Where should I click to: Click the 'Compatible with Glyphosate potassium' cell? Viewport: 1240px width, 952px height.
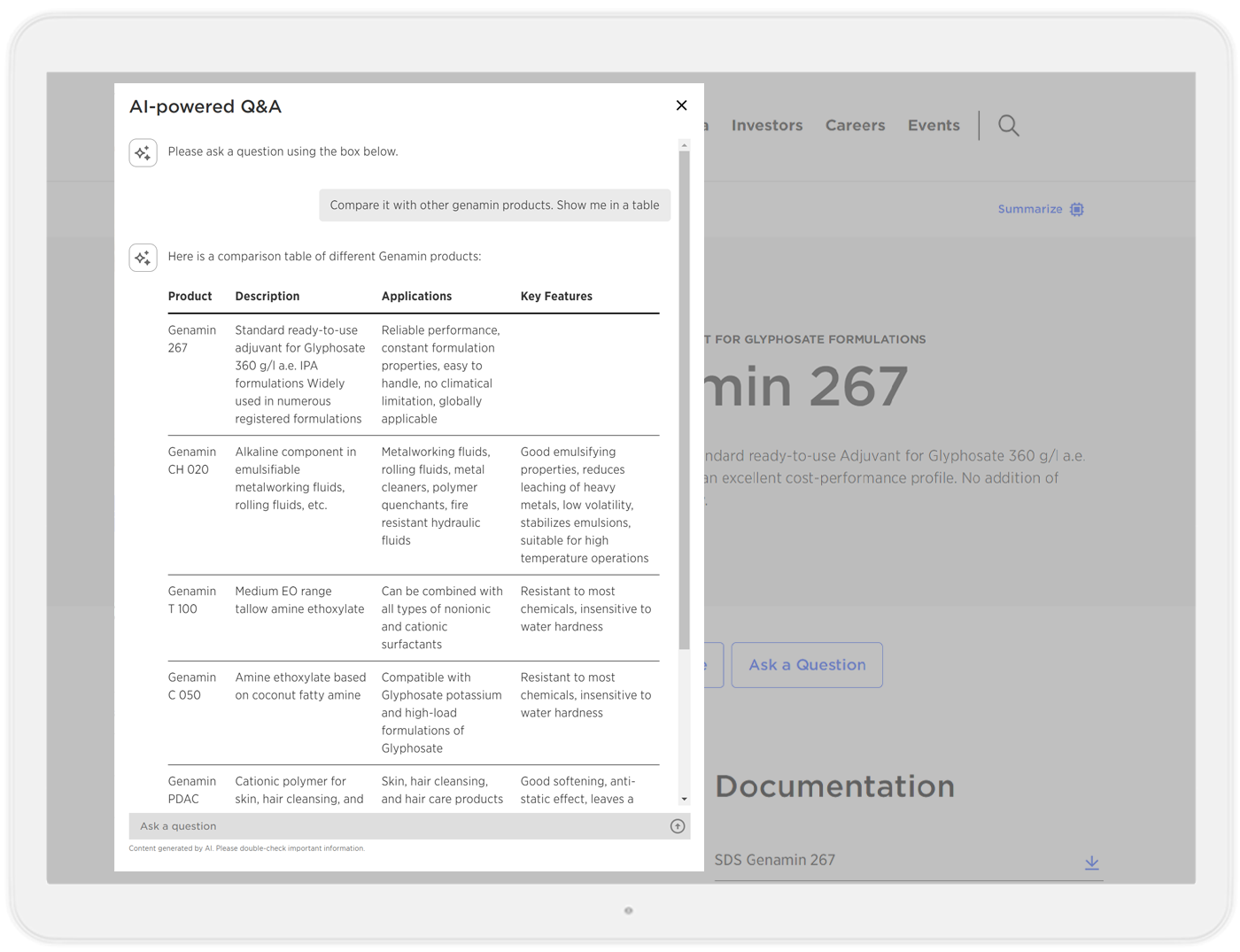(442, 713)
